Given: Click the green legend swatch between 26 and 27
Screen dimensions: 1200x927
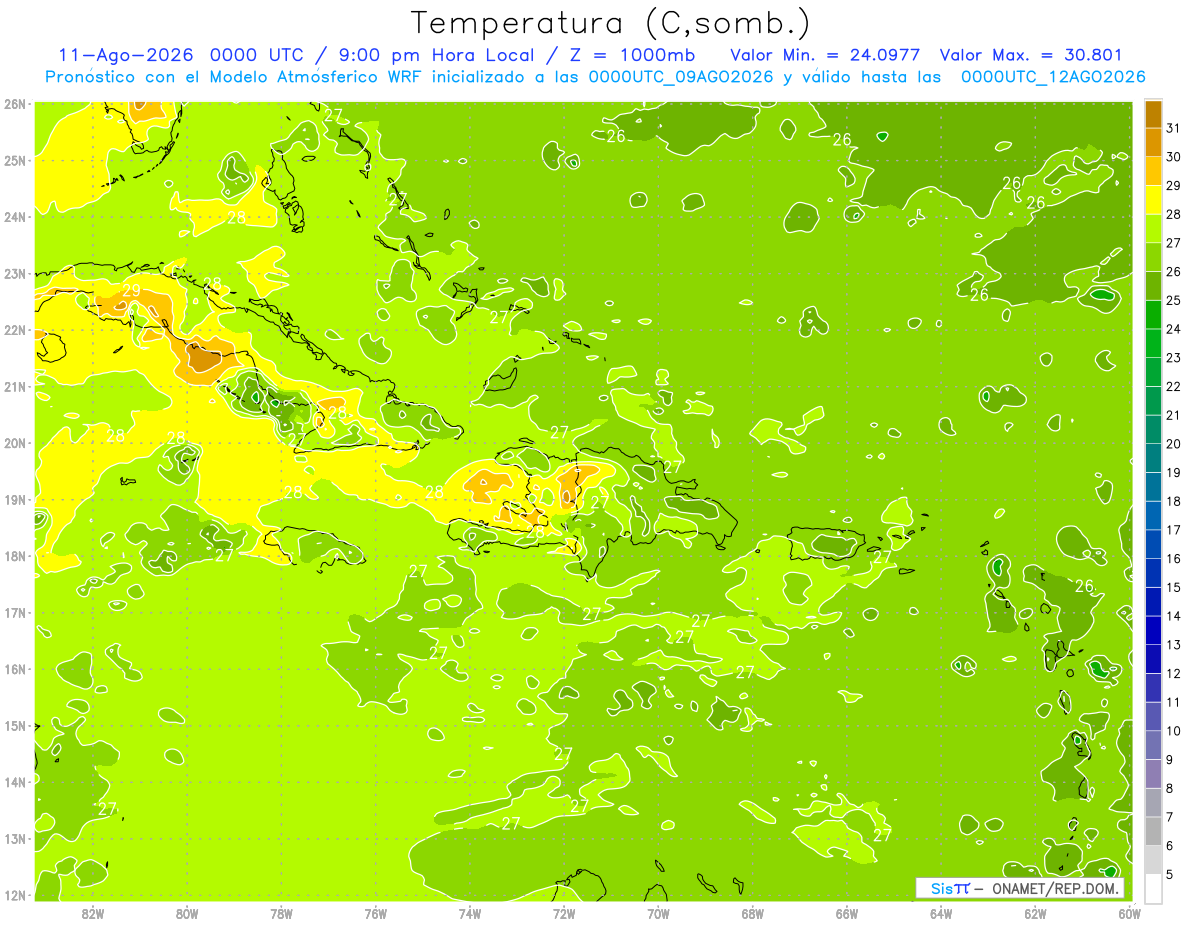Looking at the screenshot, I should coord(1153,257).
